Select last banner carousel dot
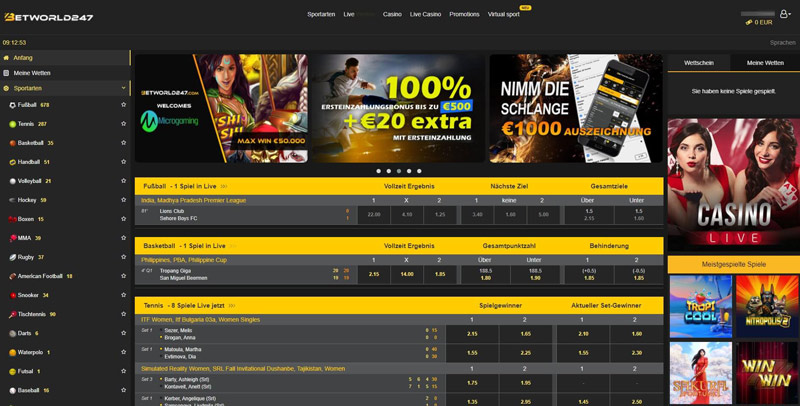 [x=419, y=171]
